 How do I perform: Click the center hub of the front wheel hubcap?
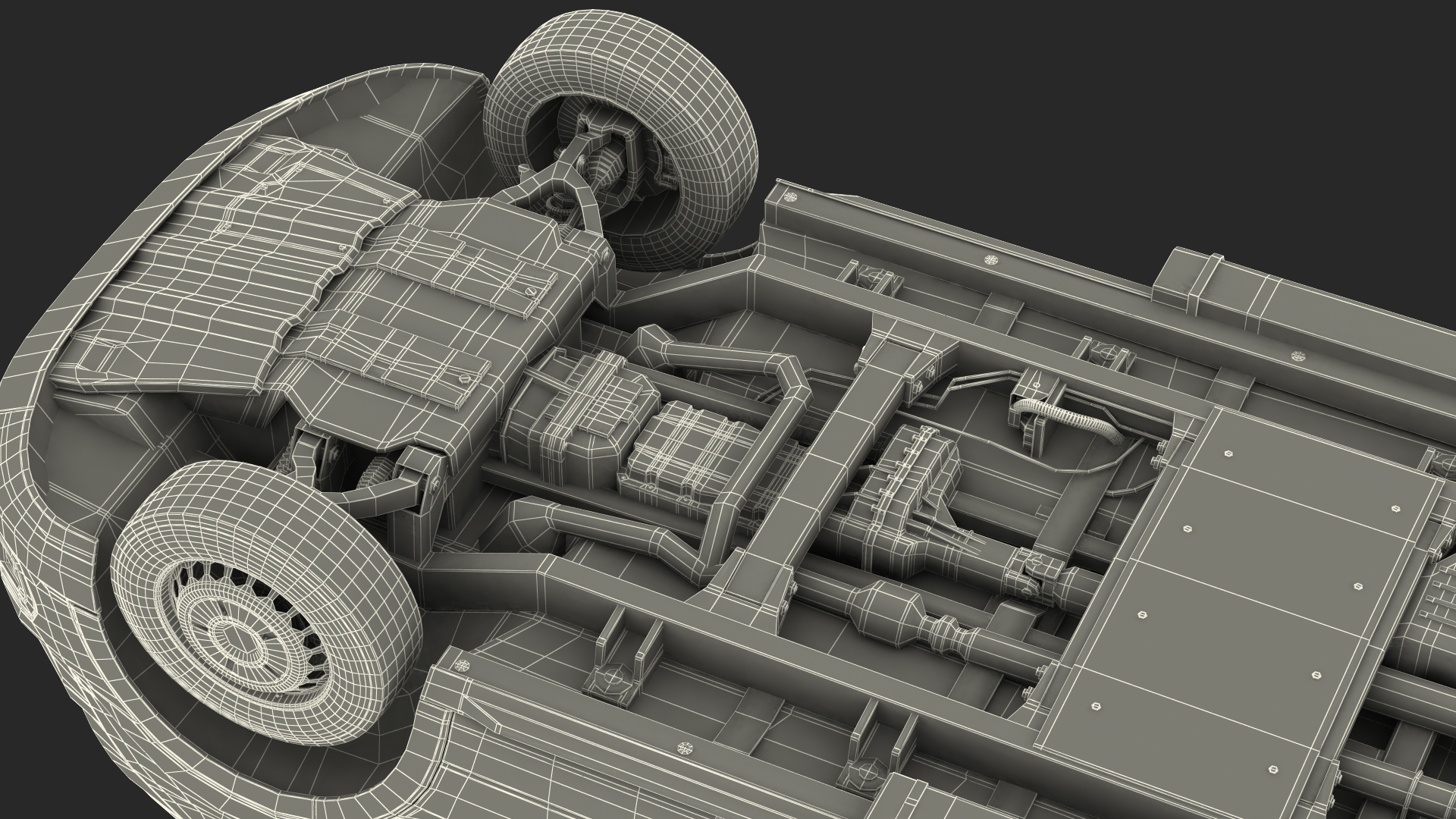[237, 636]
